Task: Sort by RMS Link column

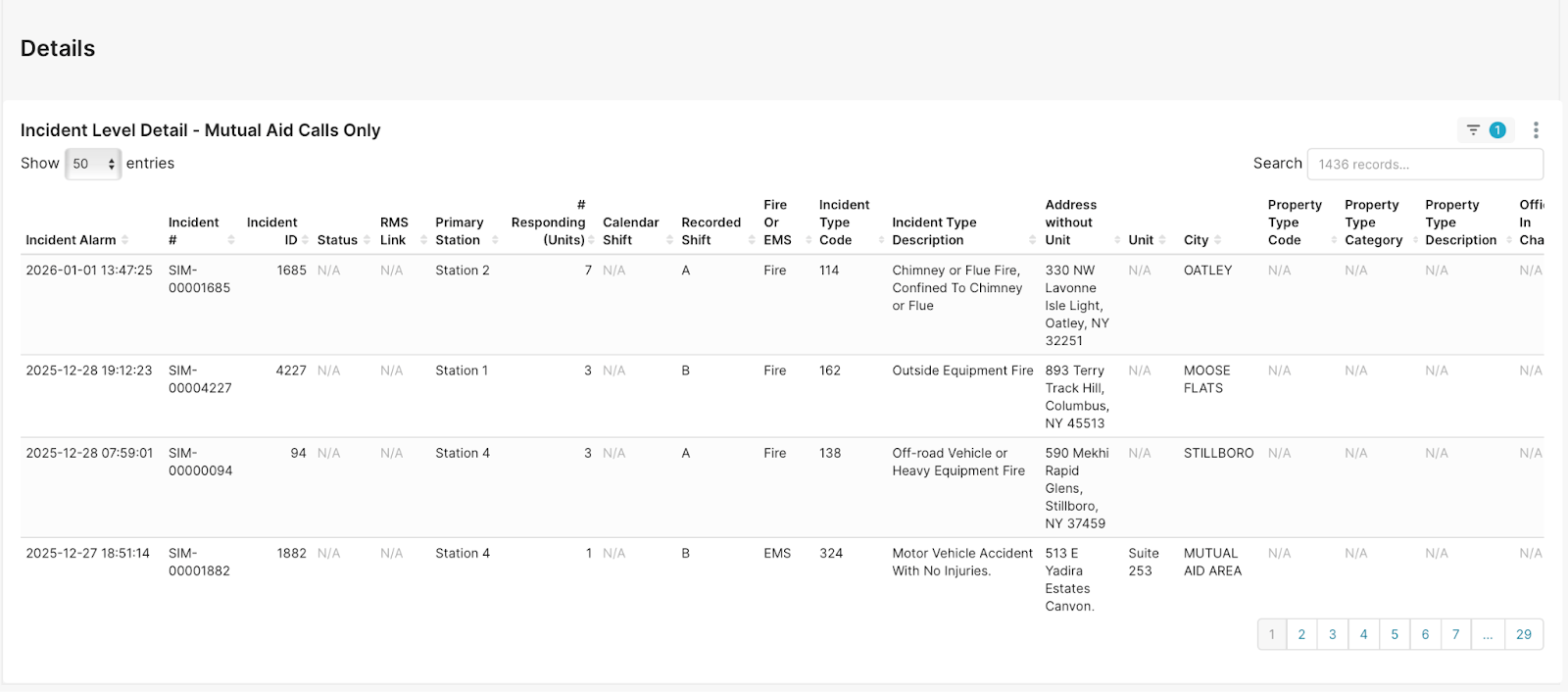Action: tap(403, 231)
